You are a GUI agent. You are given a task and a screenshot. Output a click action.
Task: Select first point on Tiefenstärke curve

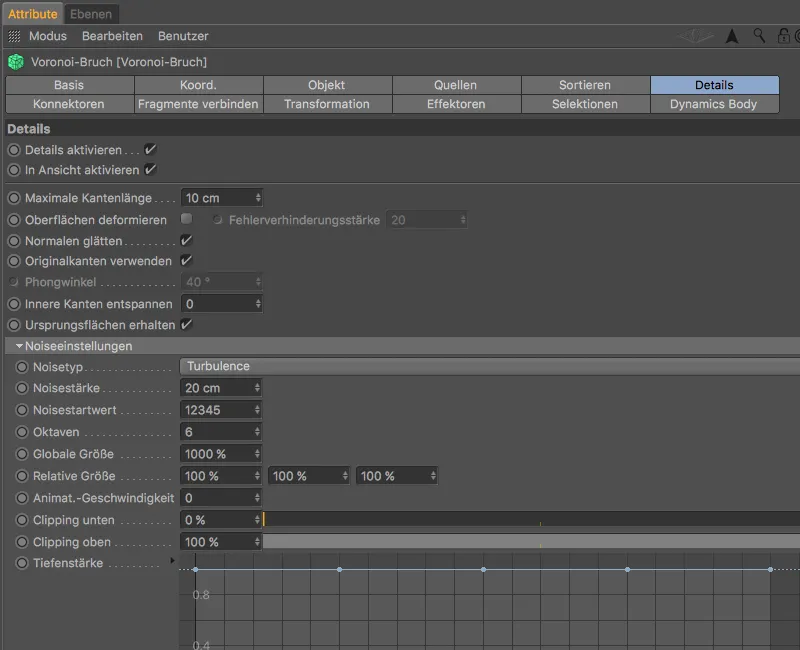click(195, 569)
